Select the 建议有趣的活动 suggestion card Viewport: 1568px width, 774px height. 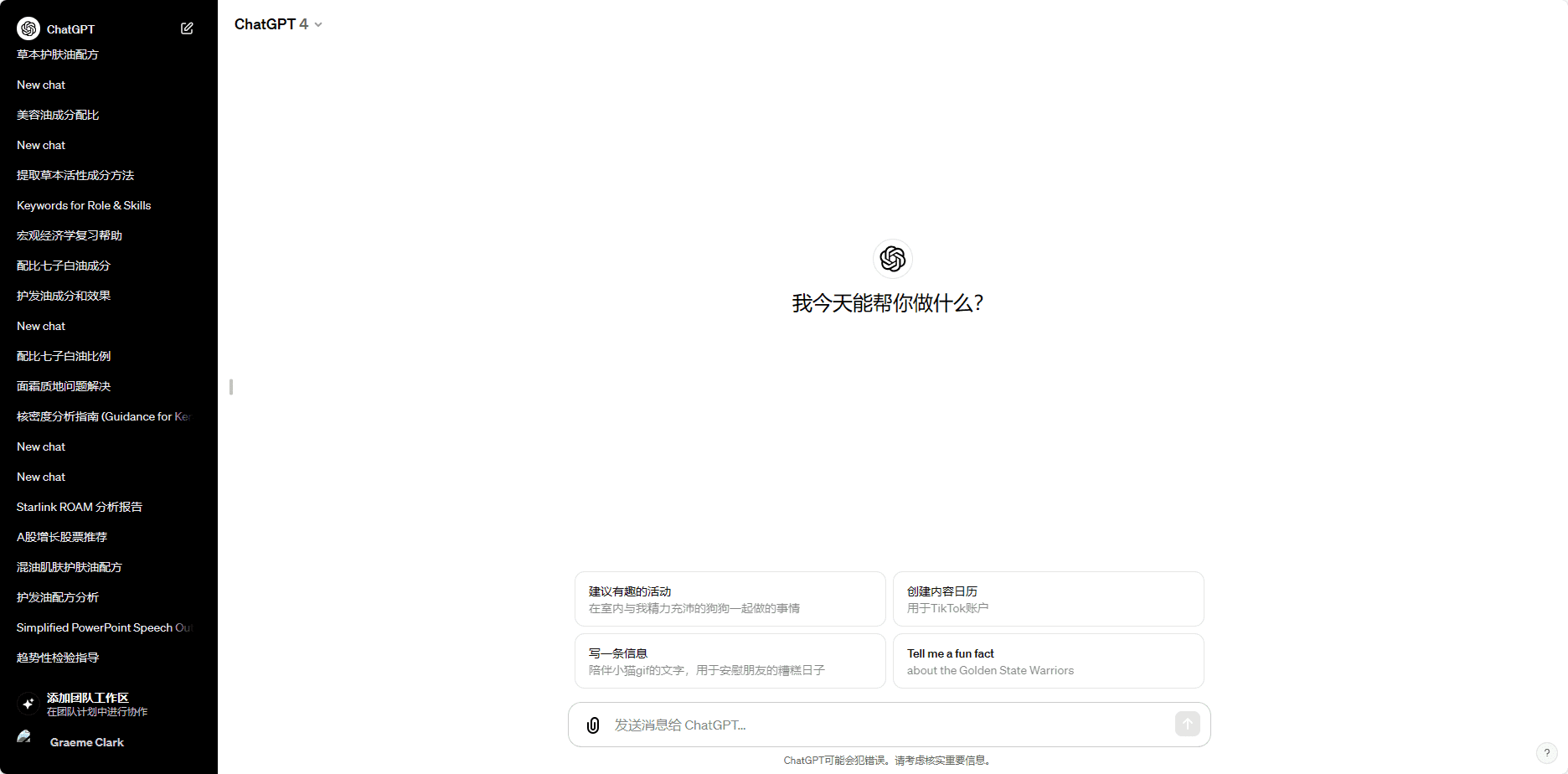point(730,599)
